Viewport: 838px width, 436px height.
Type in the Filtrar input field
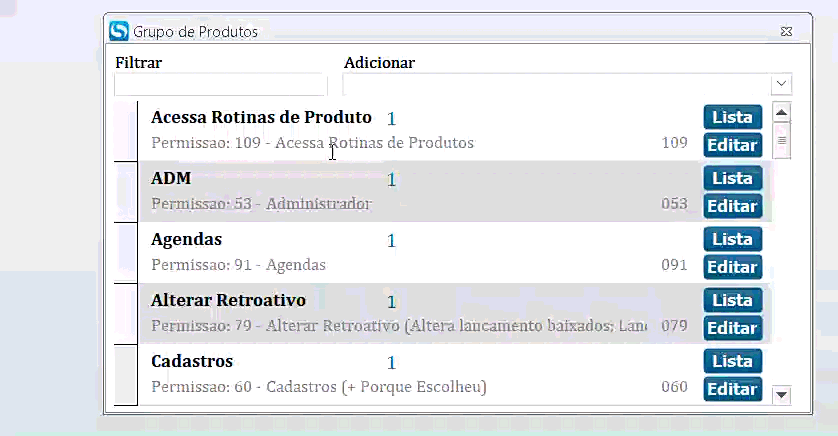coord(221,85)
